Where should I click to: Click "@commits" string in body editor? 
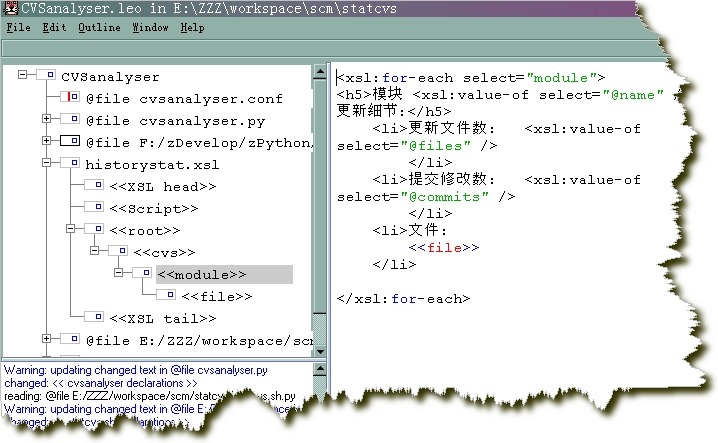[x=445, y=197]
